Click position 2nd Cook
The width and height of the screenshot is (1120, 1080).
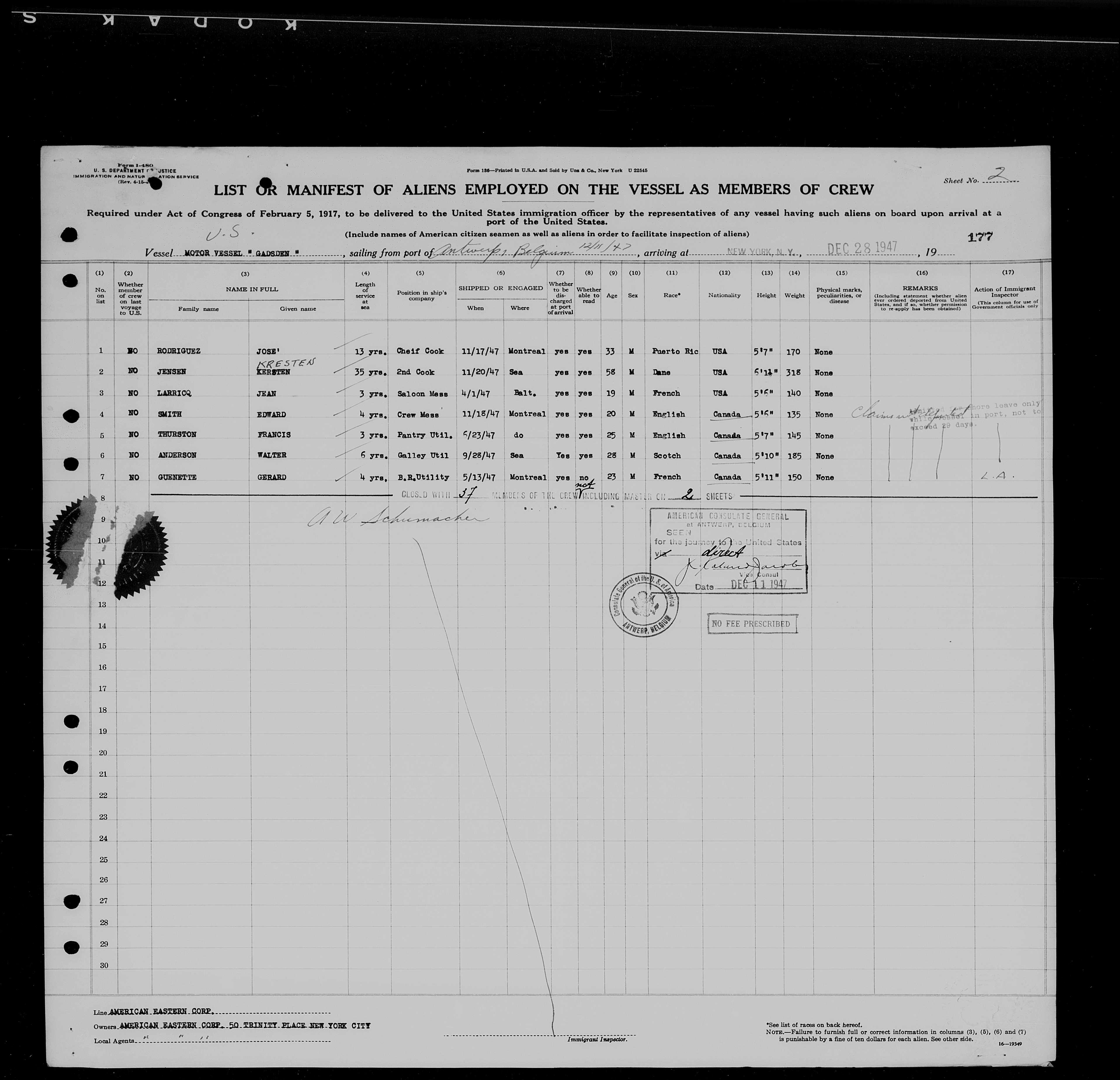tap(415, 372)
